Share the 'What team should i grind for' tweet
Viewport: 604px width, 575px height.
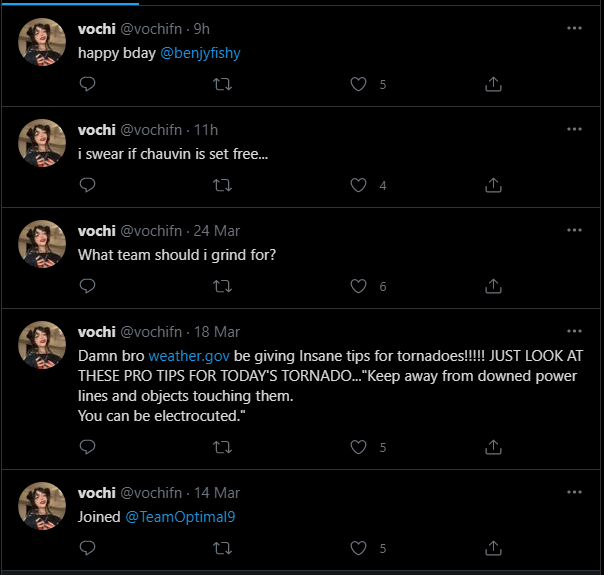coord(493,286)
